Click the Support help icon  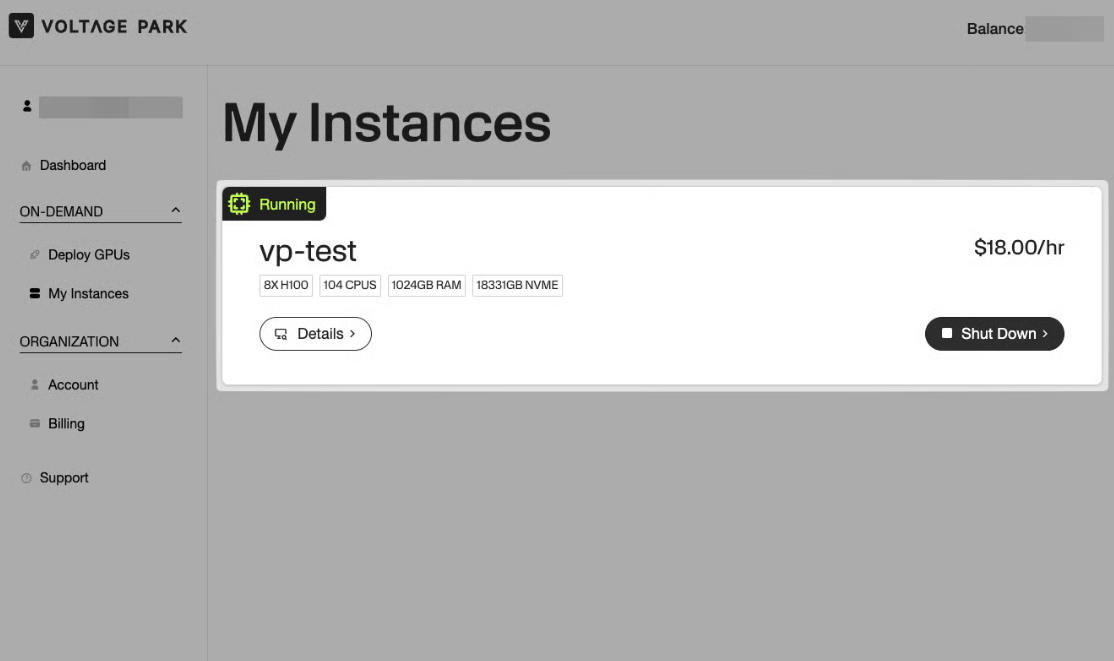click(x=27, y=478)
